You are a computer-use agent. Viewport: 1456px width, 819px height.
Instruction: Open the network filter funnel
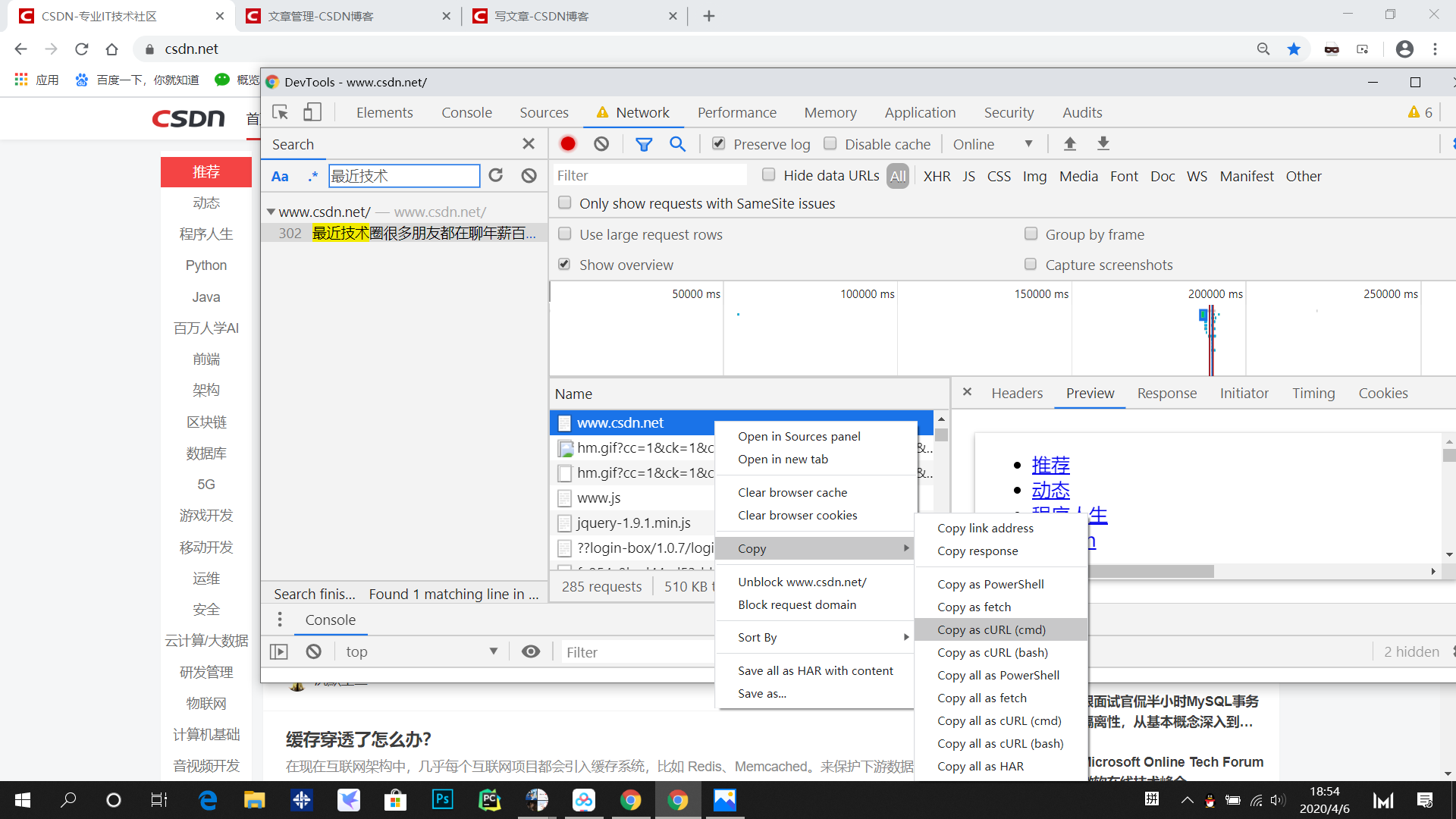point(644,143)
